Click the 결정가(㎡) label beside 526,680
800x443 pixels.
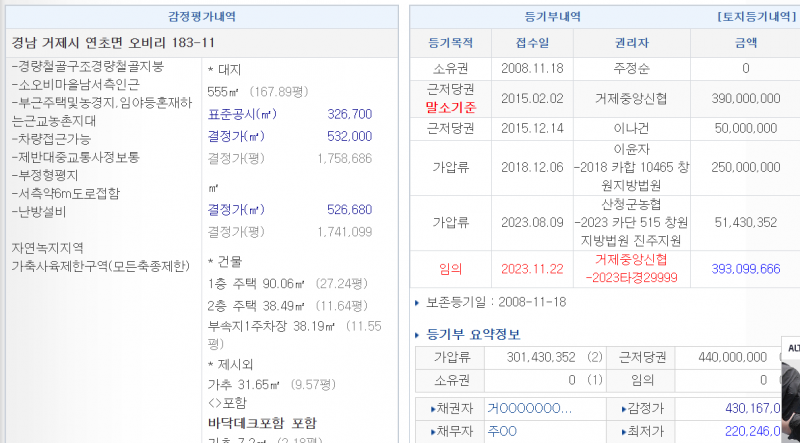click(235, 209)
